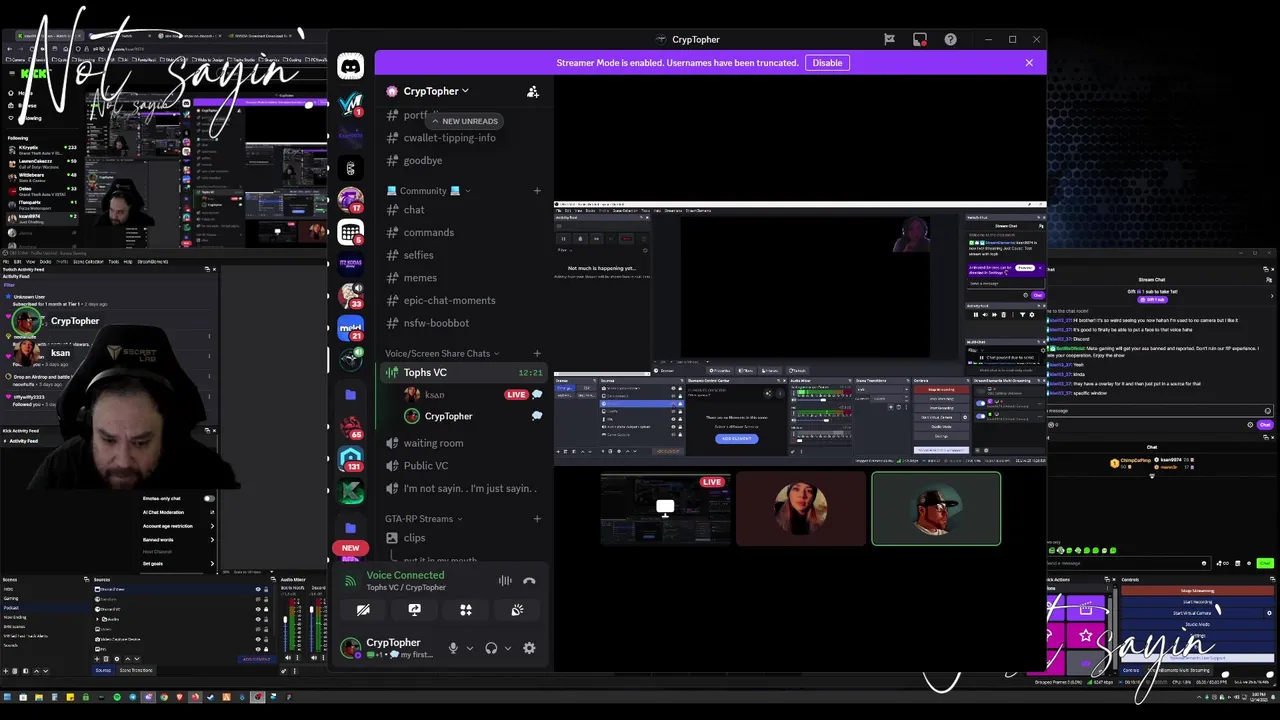Open headphones output options dropdown arrow
This screenshot has width=1280, height=720.
[x=507, y=648]
